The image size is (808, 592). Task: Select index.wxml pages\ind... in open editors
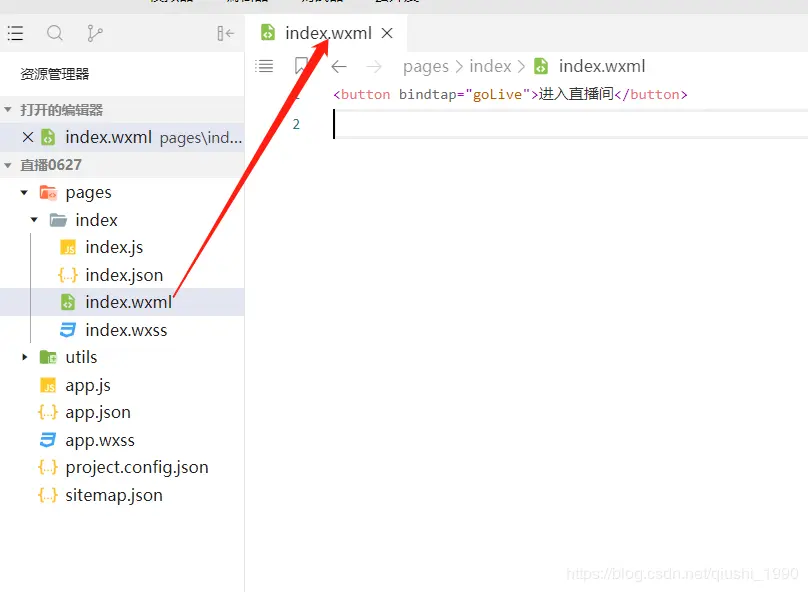pos(122,137)
